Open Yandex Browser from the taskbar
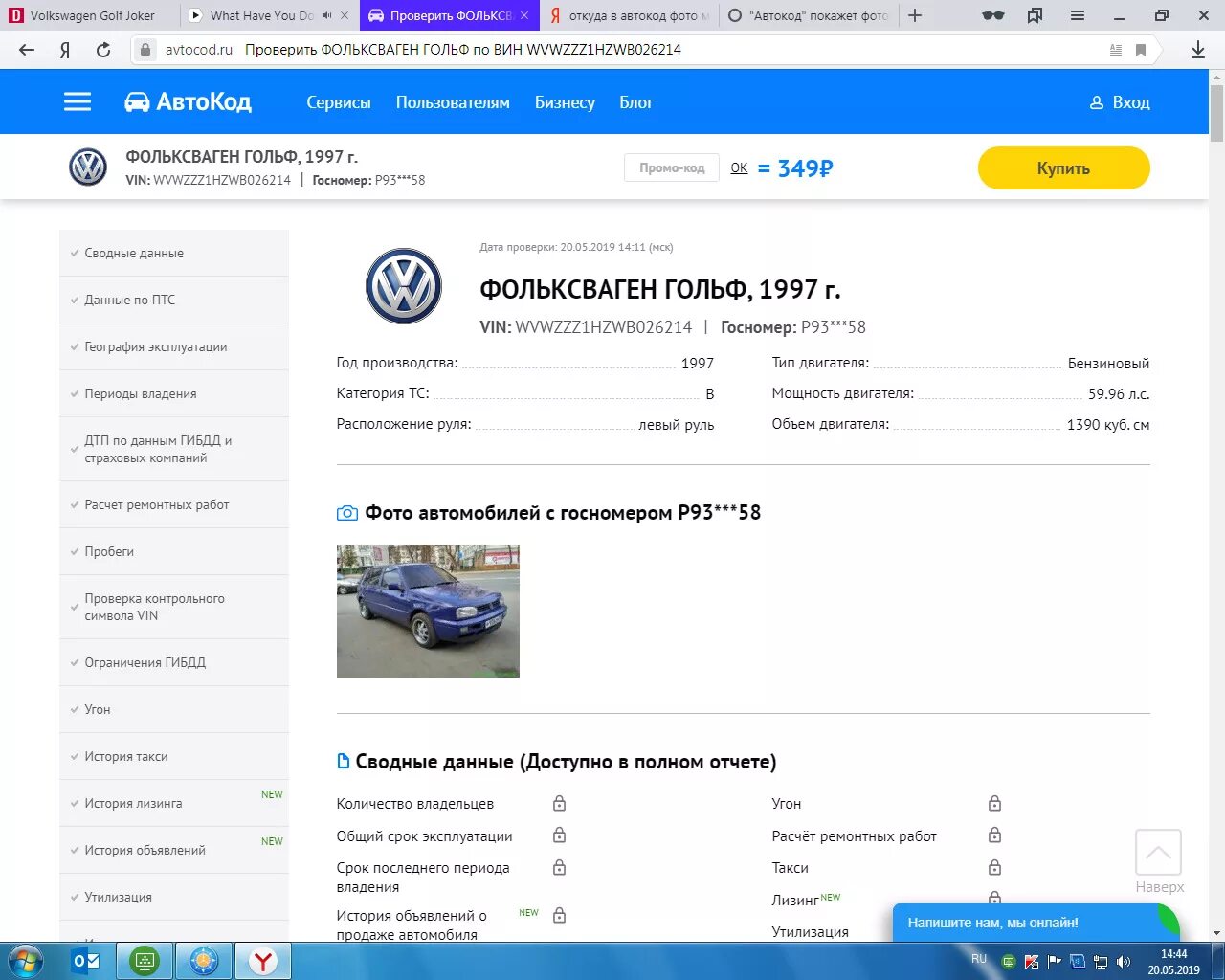Screen dimensions: 1225x980 (x=263, y=961)
